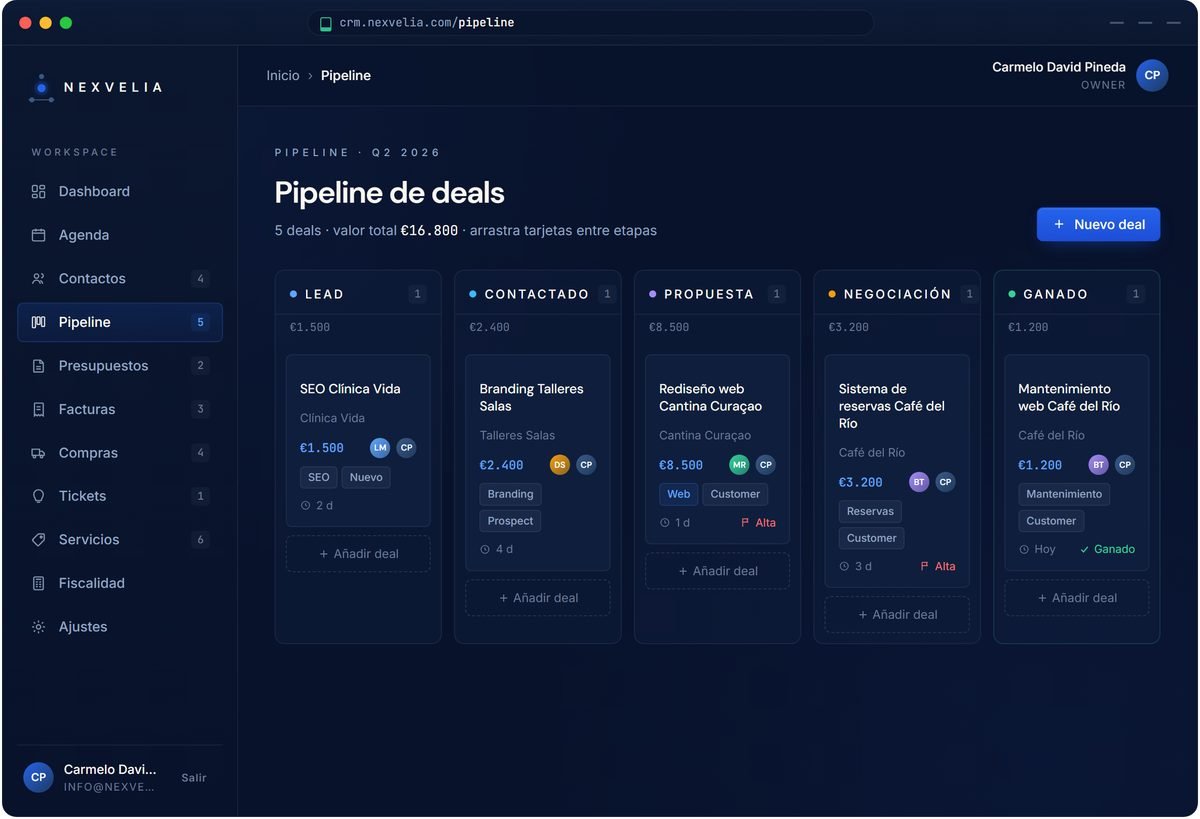
Task: Click the Contactos people icon
Action: pyautogui.click(x=38, y=279)
